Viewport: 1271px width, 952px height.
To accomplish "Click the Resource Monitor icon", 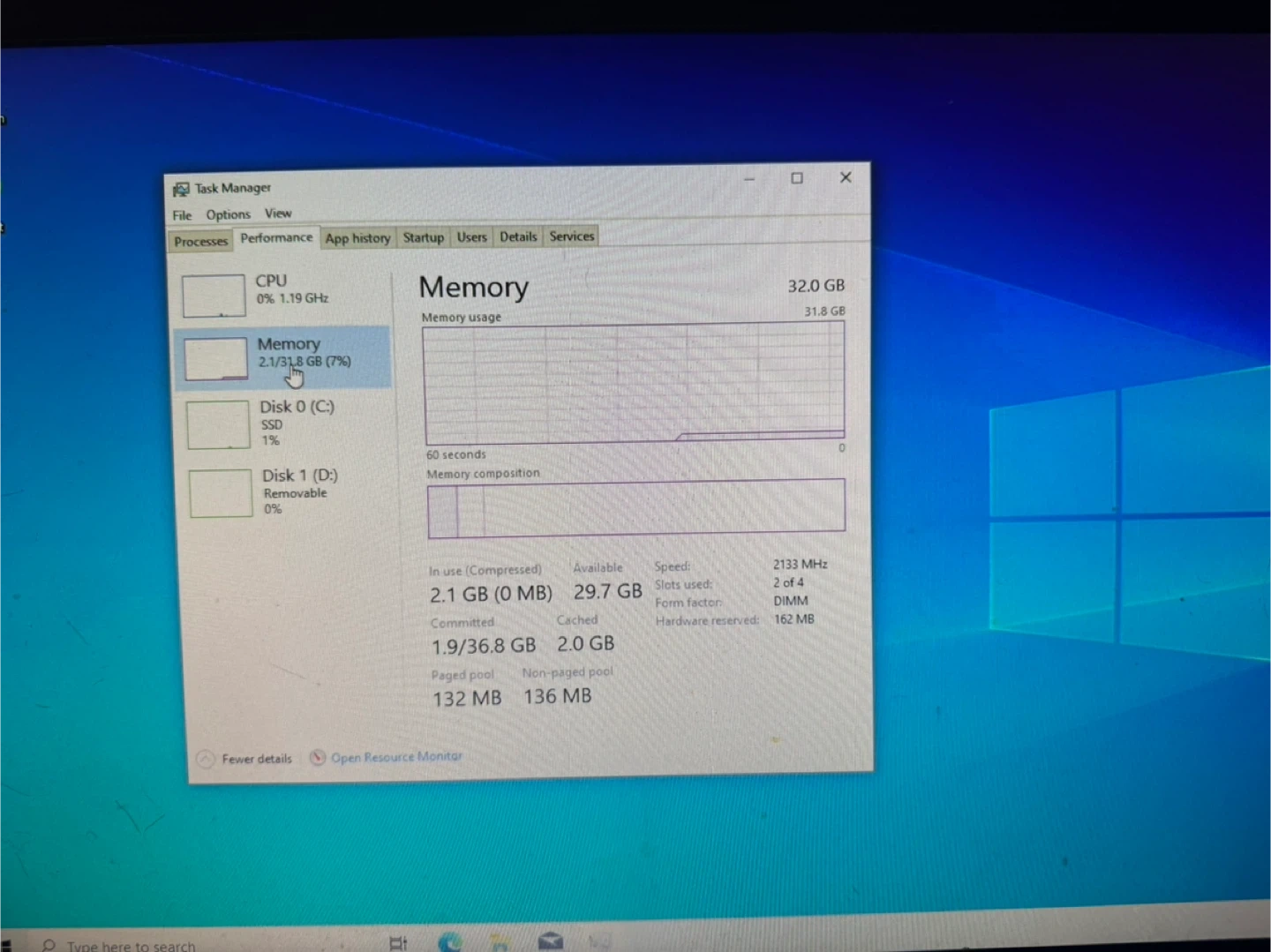I will [x=318, y=758].
